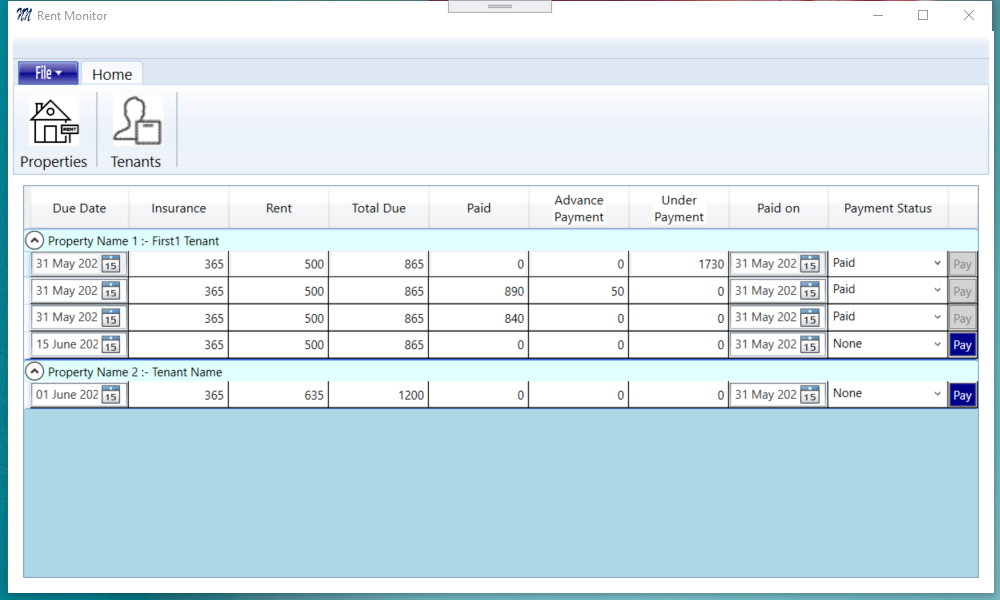Screen dimensions: 1000x600
Task: Open Due Date calendar for 15 June row
Action: (x=111, y=345)
